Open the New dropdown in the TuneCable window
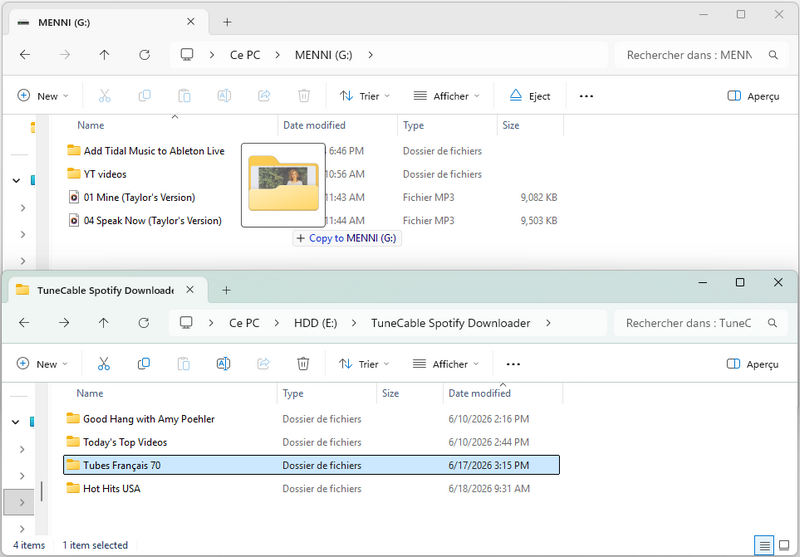 pyautogui.click(x=42, y=364)
